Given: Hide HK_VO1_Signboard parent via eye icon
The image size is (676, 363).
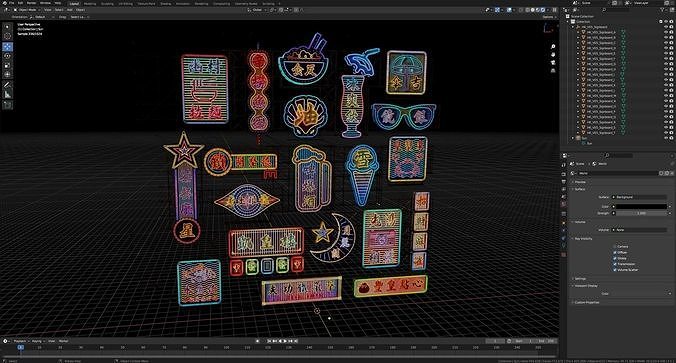Looking at the screenshot, I should click(x=666, y=27).
